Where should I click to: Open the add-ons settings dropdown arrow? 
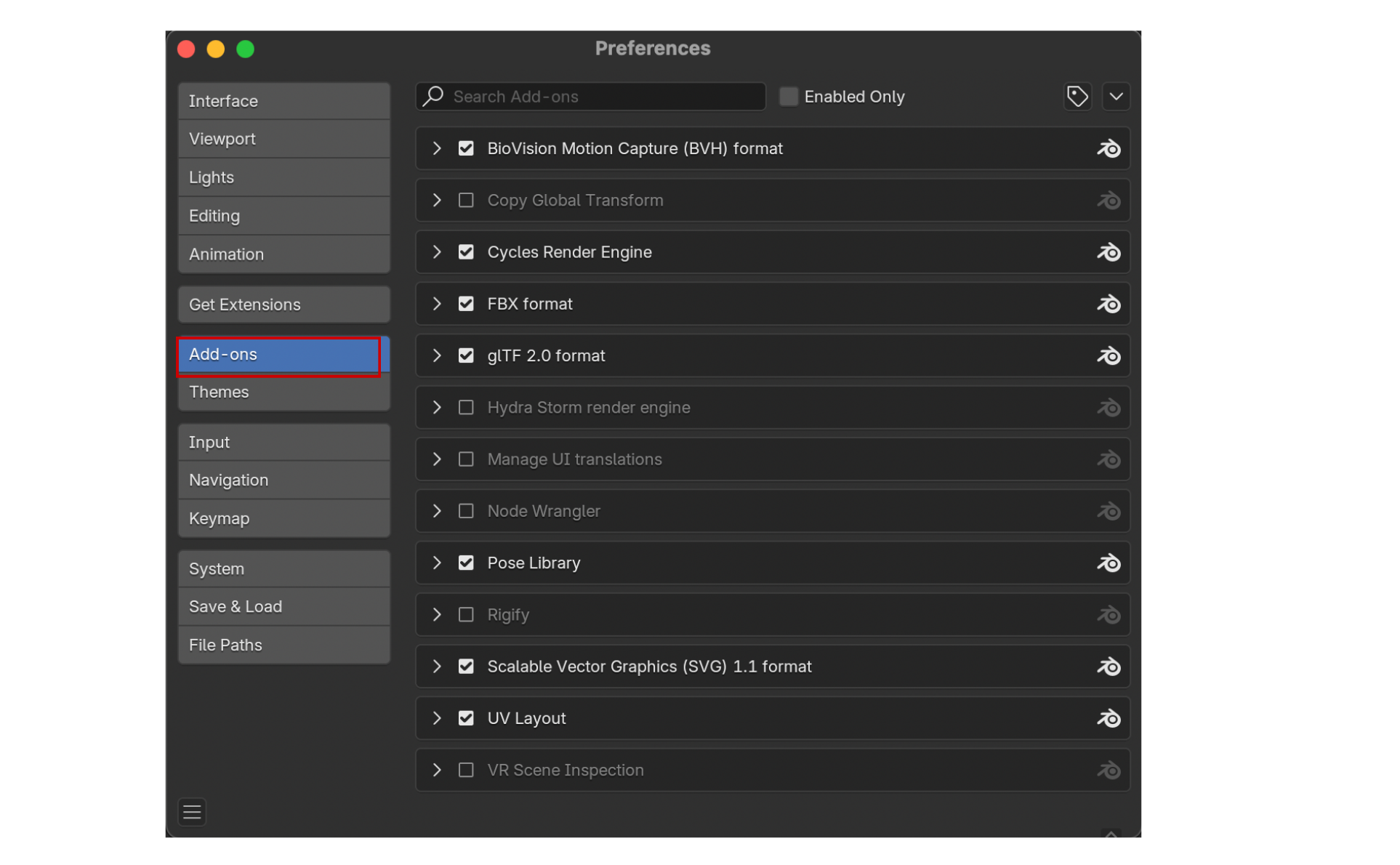click(x=1116, y=97)
